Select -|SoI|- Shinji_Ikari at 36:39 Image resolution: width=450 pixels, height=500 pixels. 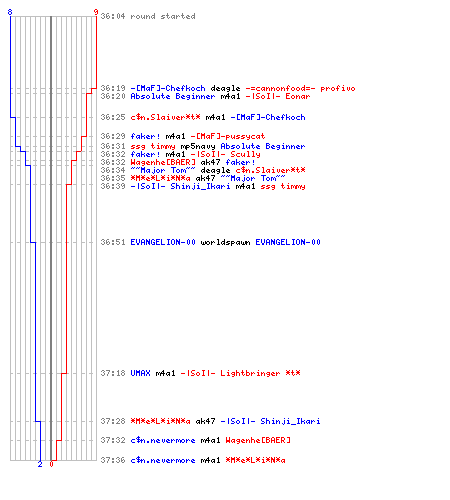(x=180, y=186)
